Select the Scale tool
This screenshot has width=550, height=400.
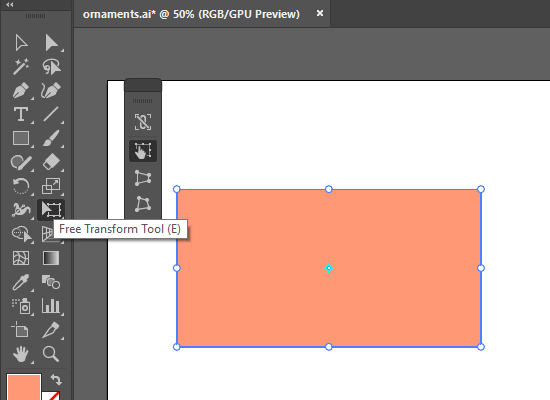tap(51, 186)
